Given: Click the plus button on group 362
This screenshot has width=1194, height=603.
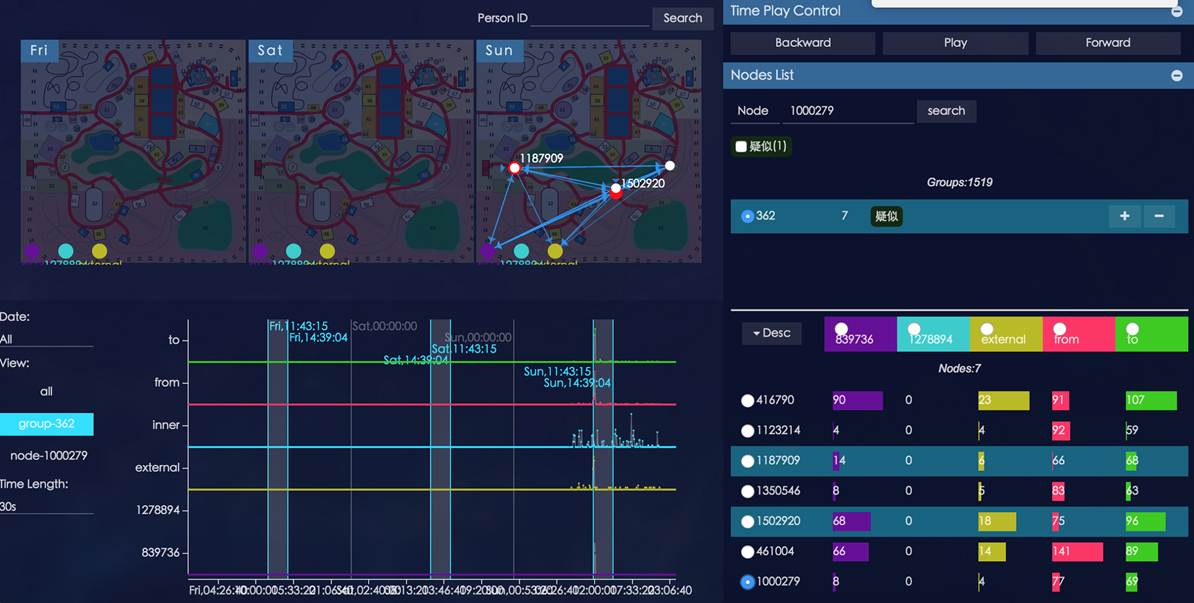Looking at the screenshot, I should tap(1124, 216).
